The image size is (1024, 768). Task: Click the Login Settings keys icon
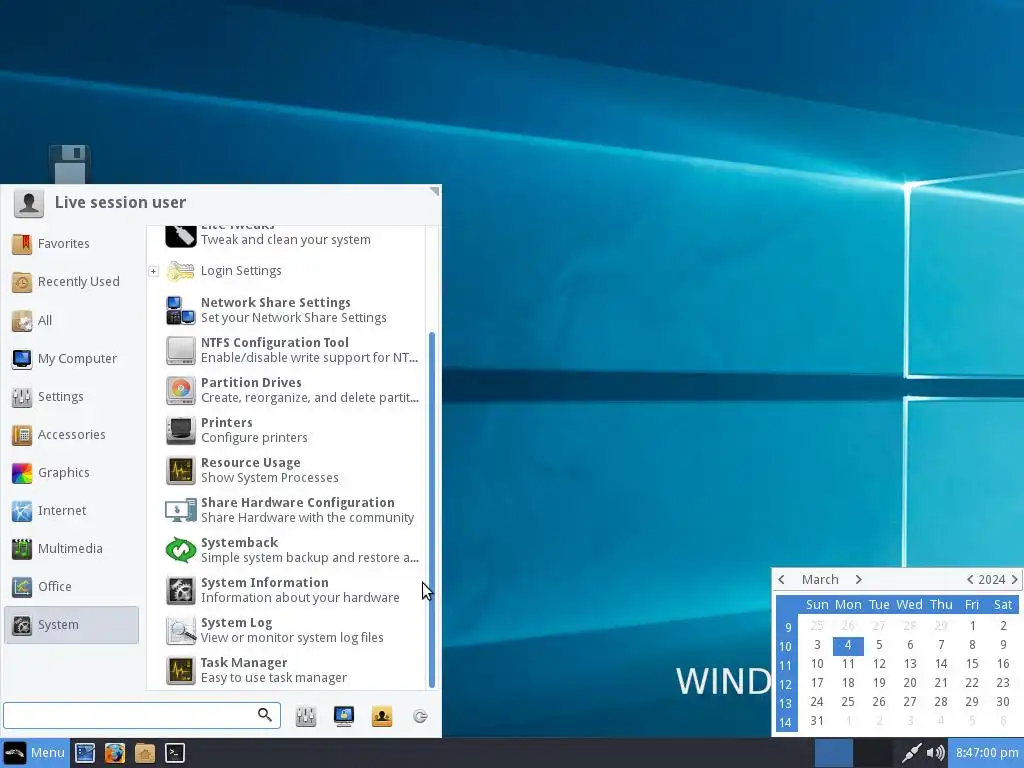point(180,271)
